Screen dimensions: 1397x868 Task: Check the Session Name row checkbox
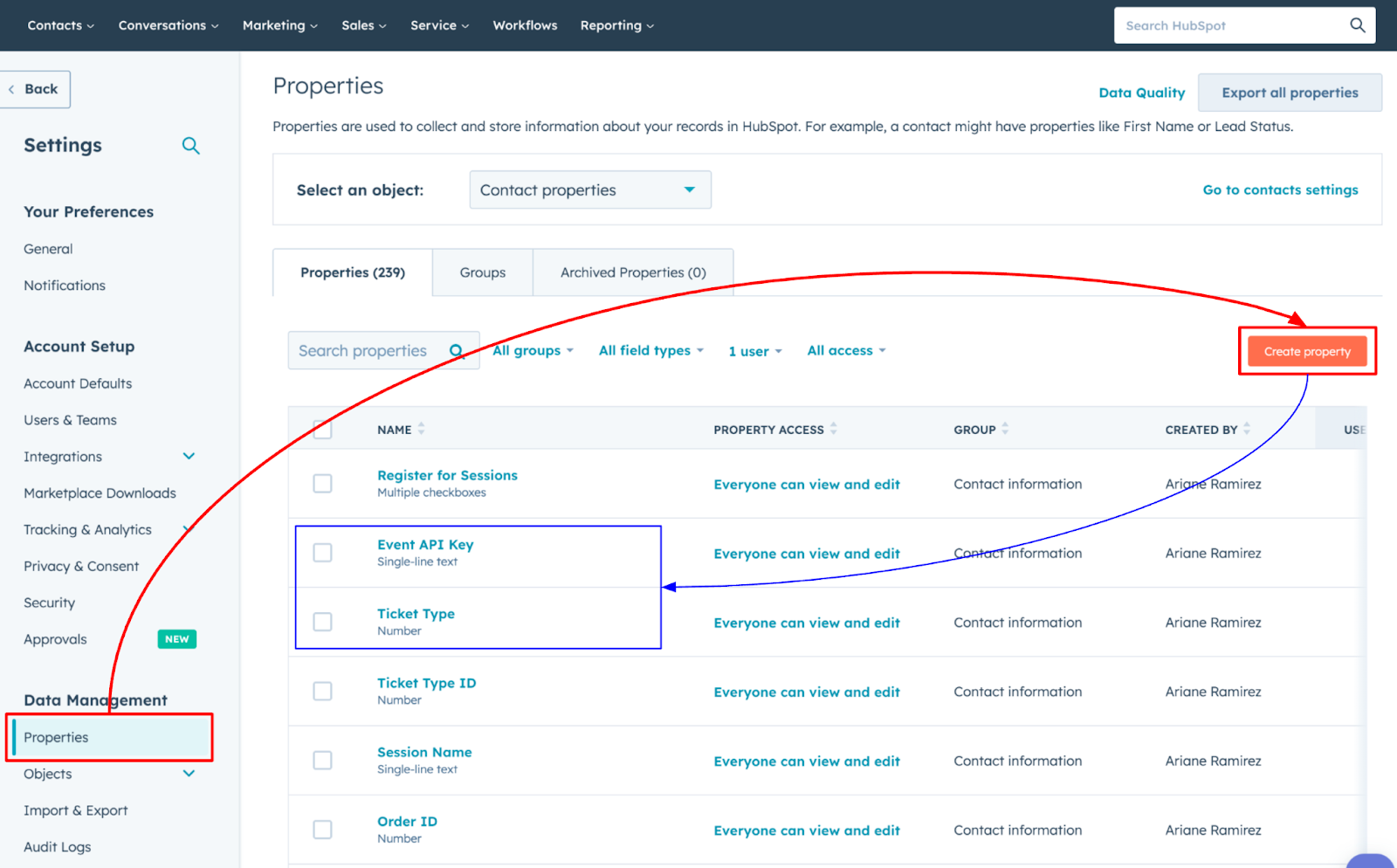pos(322,761)
